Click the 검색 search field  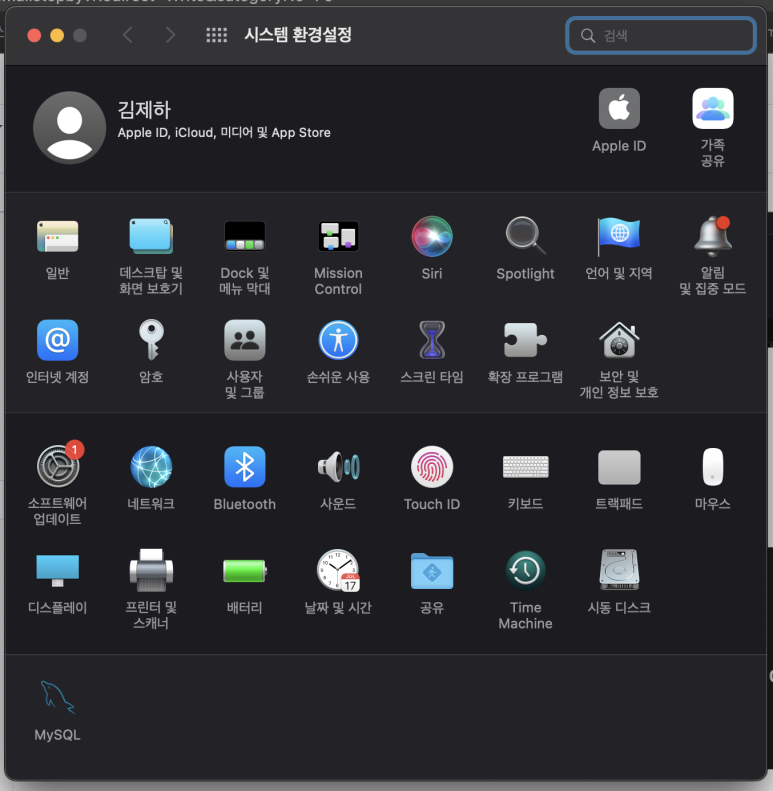click(660, 35)
